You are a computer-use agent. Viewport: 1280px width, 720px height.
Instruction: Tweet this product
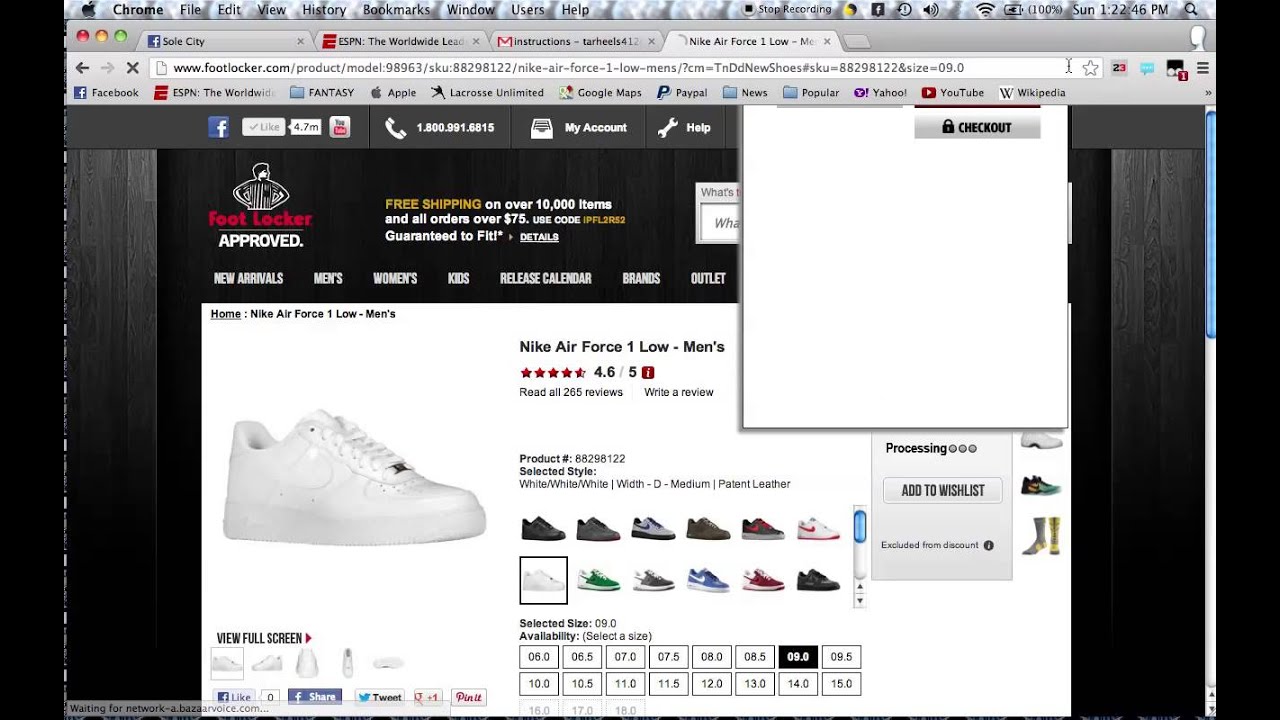pos(380,697)
